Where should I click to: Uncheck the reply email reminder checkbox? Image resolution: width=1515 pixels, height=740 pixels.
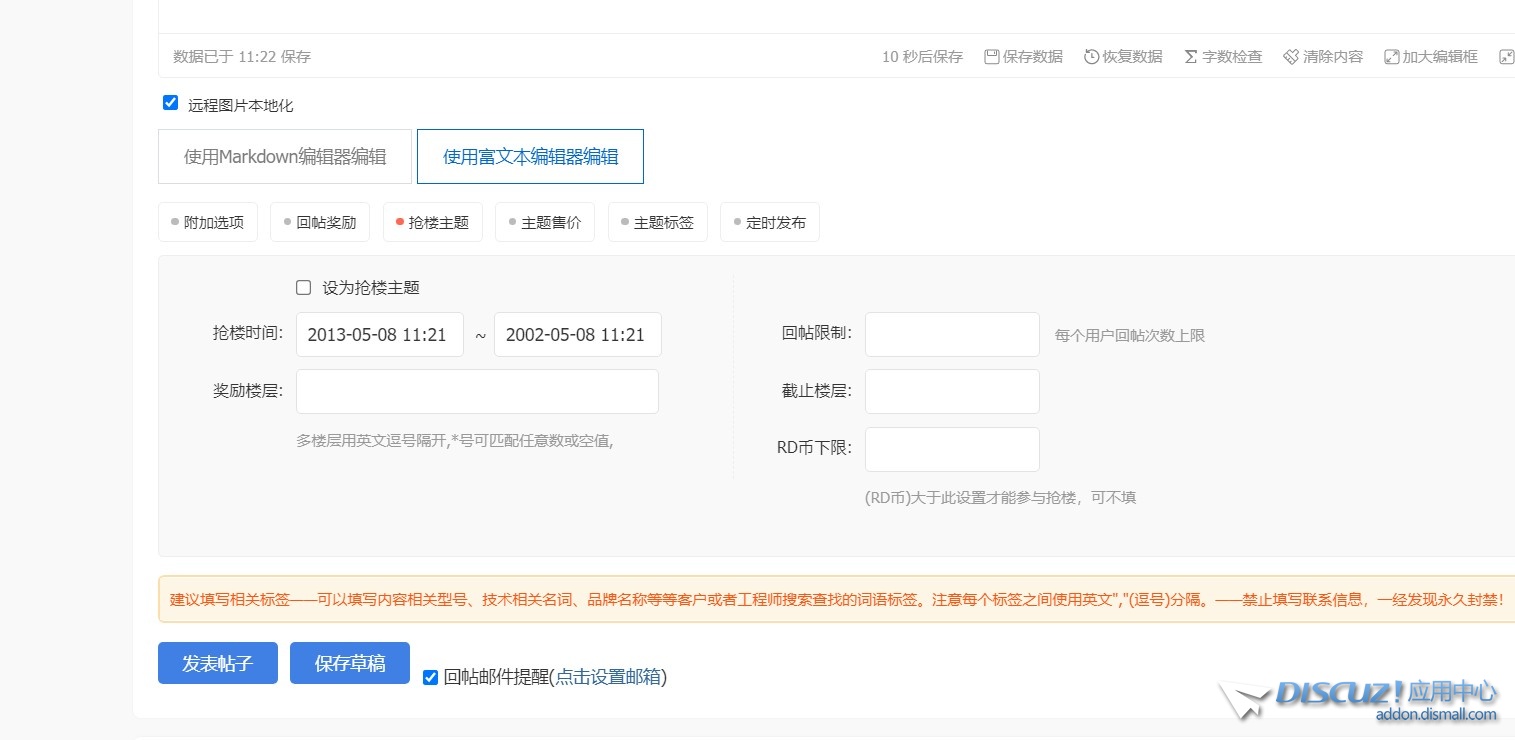pos(431,677)
